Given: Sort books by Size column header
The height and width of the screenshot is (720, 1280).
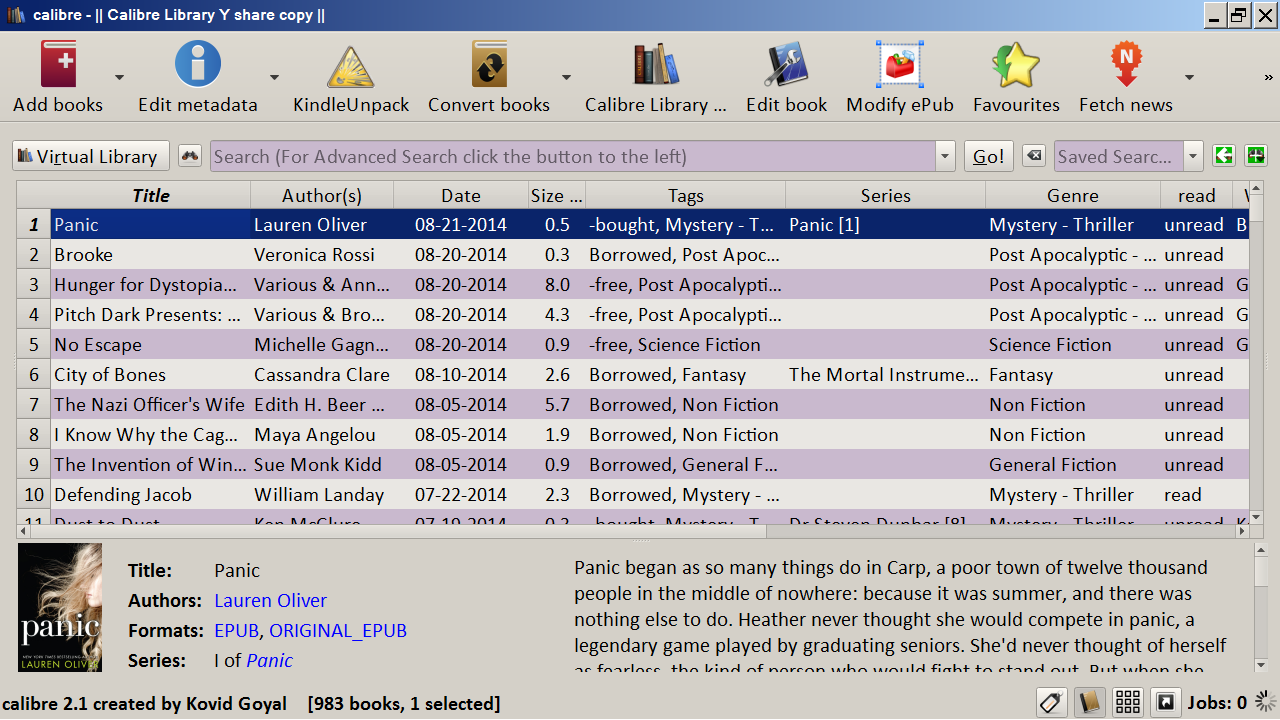Looking at the screenshot, I should [557, 196].
